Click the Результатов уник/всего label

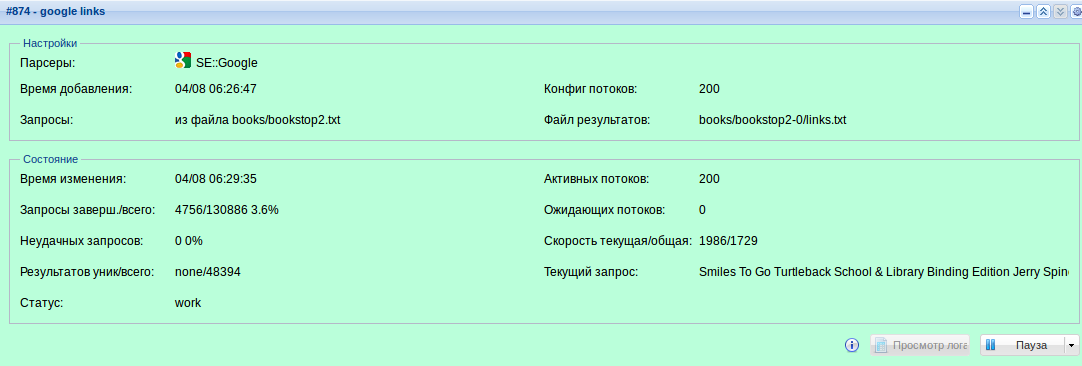point(87,272)
